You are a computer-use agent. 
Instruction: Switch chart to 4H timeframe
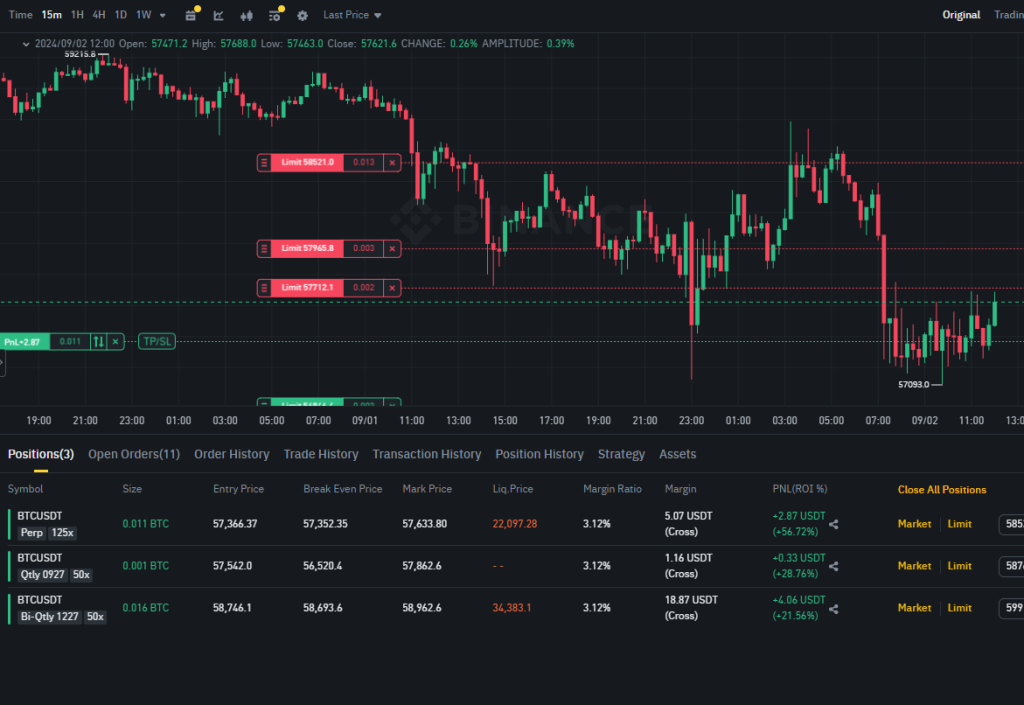pyautogui.click(x=98, y=15)
